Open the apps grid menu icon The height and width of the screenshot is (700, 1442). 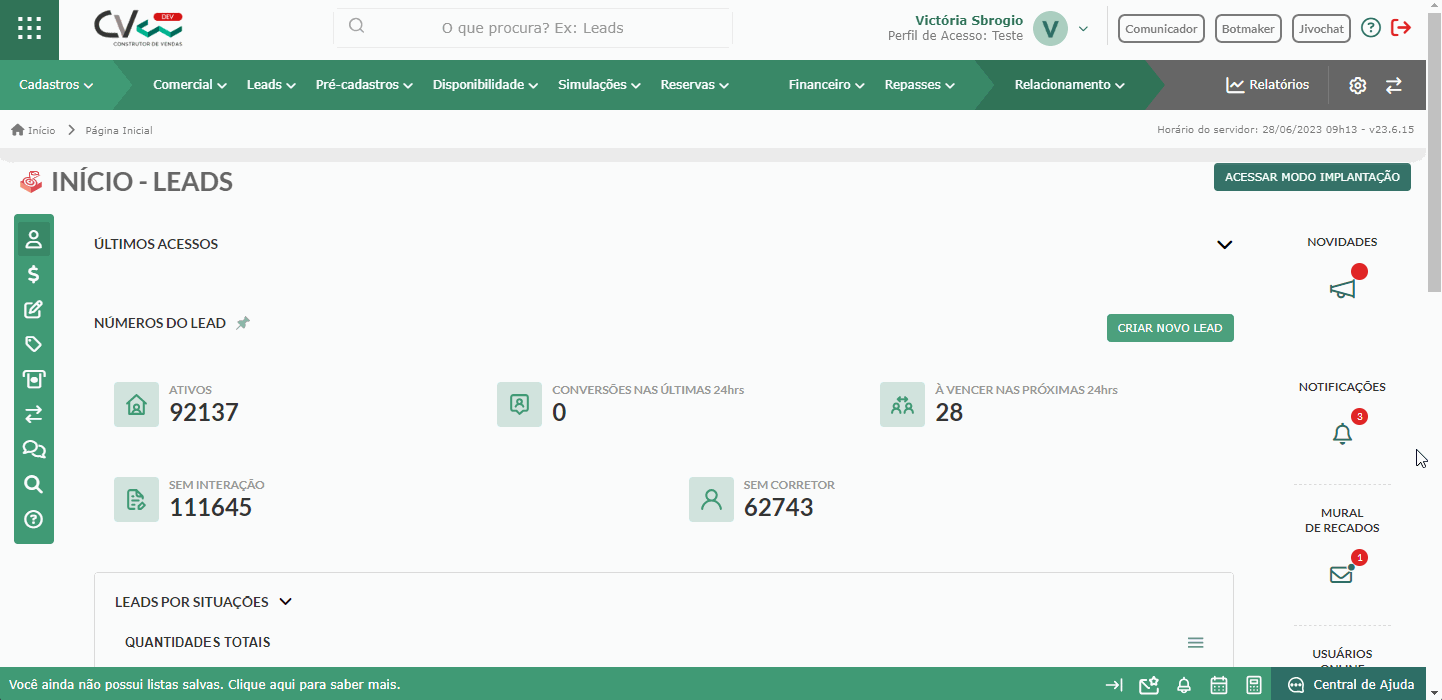[x=29, y=29]
